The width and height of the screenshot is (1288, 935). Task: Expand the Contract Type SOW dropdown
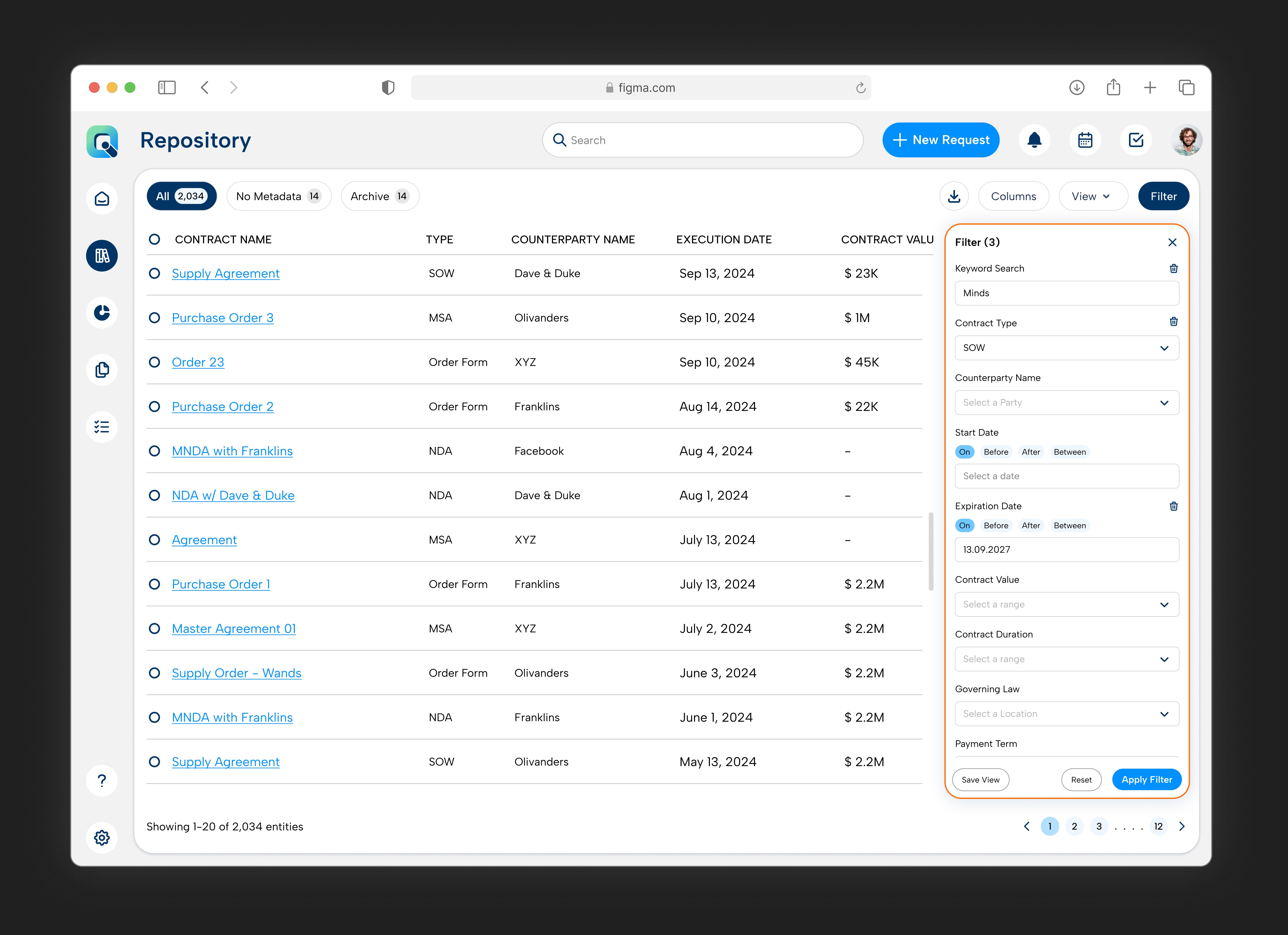[x=1066, y=348]
